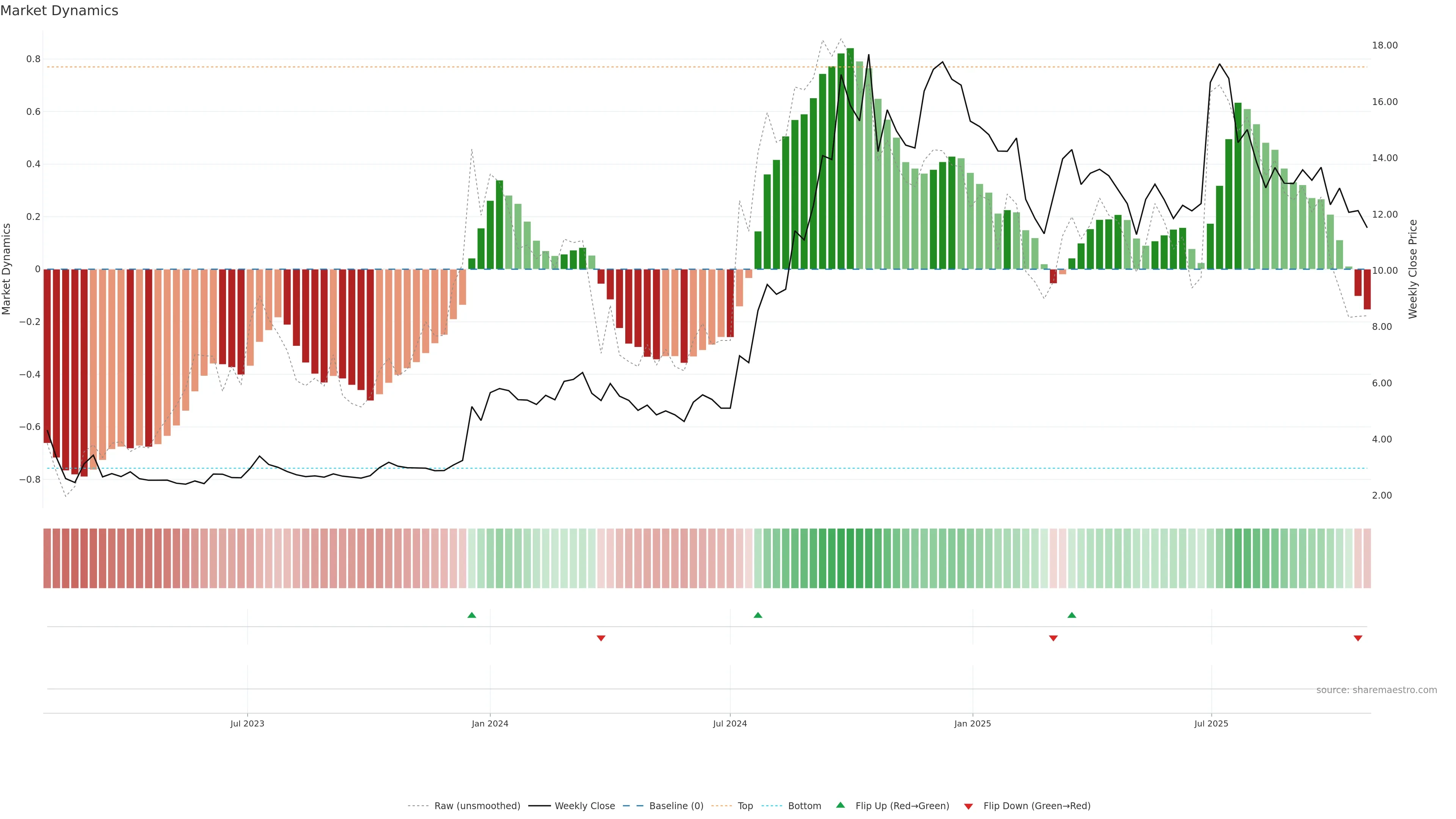Click the leftmost red flip-down triangle marker
The image size is (1456, 819).
pyautogui.click(x=601, y=638)
